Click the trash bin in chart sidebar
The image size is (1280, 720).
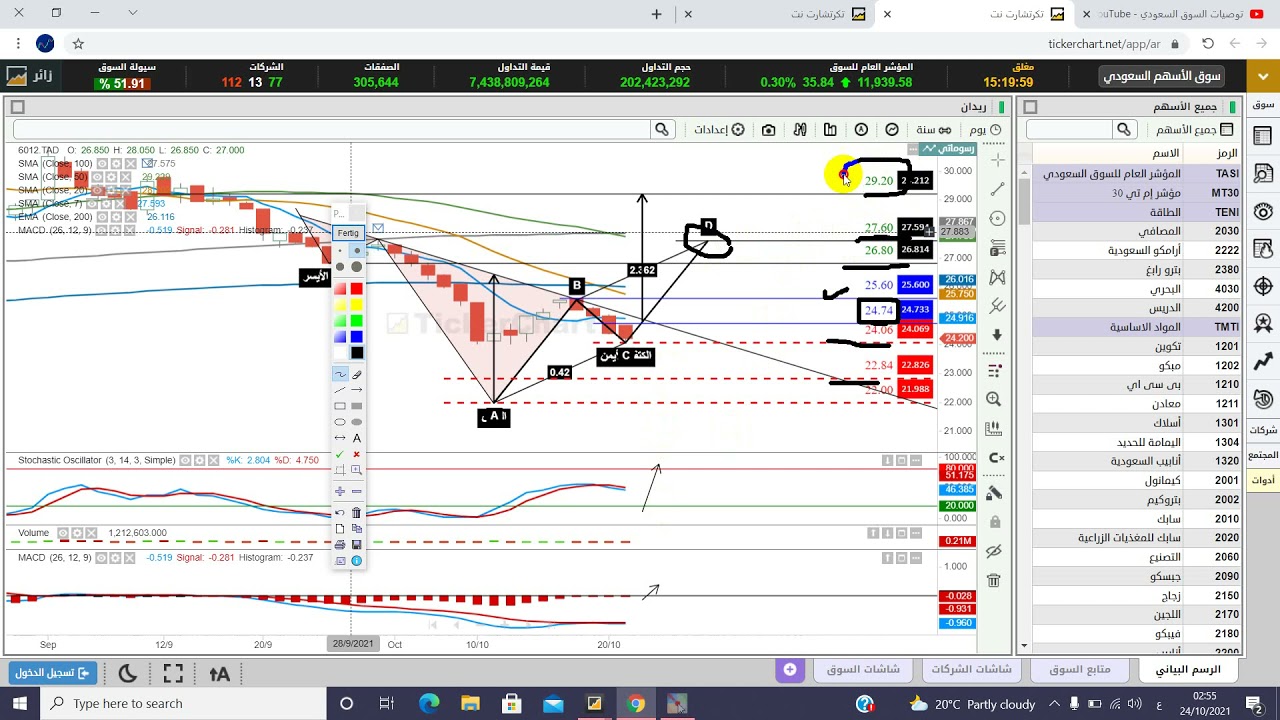point(994,580)
